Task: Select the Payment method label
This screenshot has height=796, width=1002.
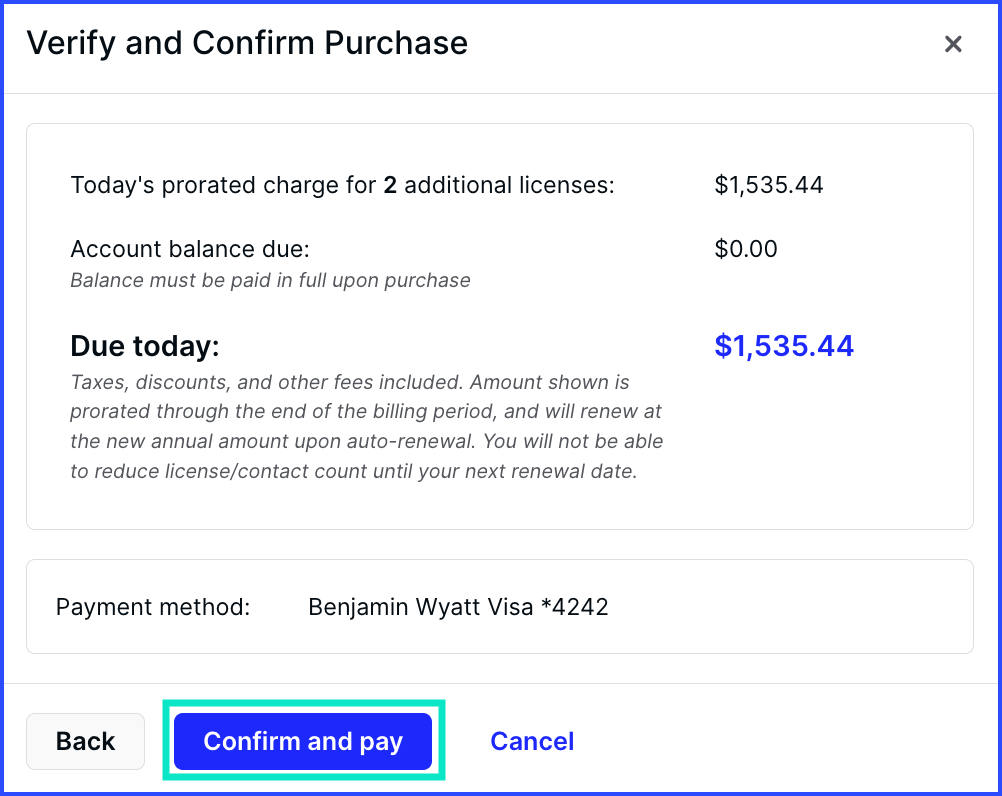Action: pos(153,607)
